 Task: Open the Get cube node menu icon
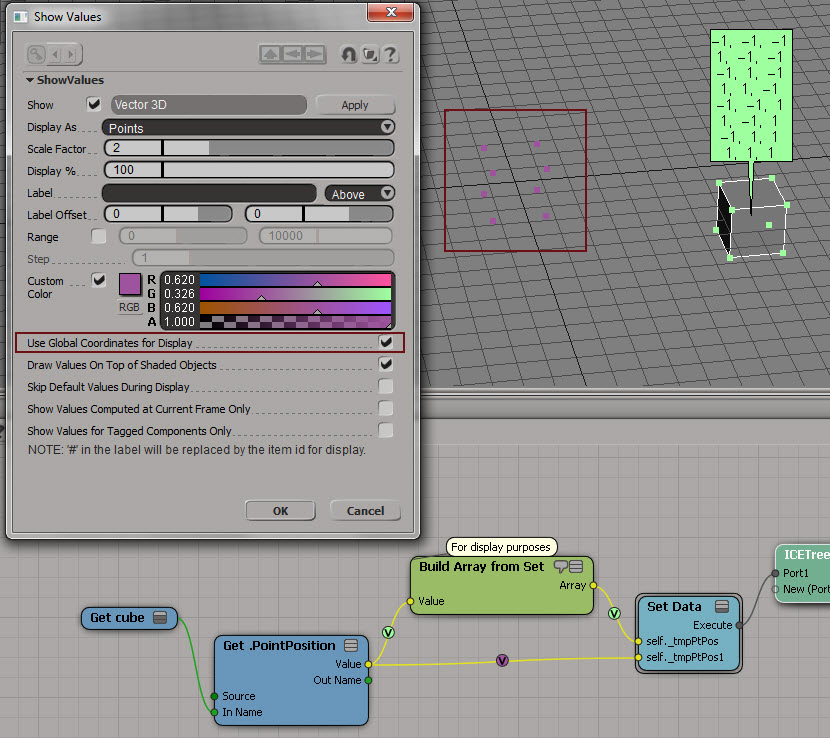159,618
